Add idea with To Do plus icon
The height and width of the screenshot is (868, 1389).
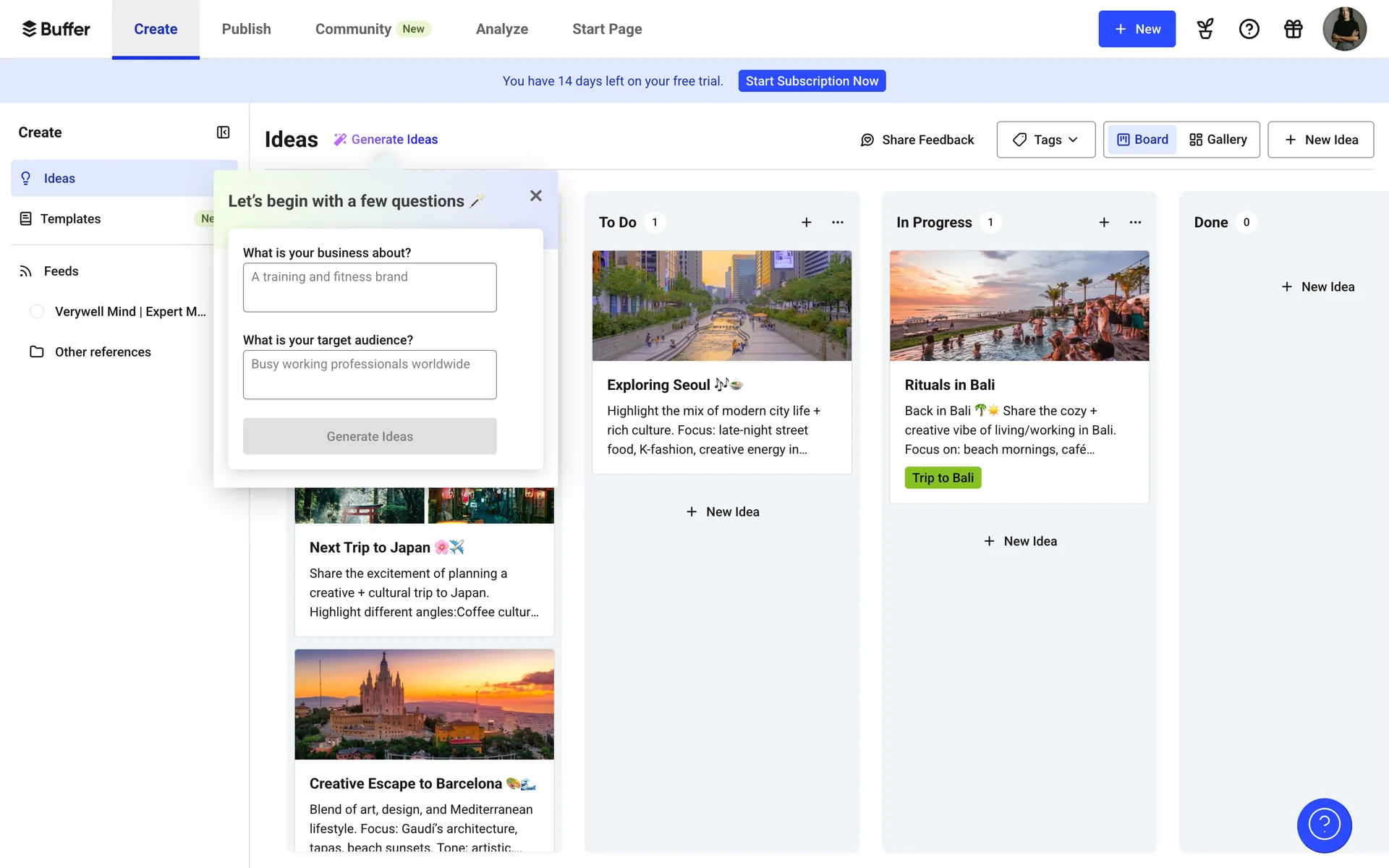(806, 222)
